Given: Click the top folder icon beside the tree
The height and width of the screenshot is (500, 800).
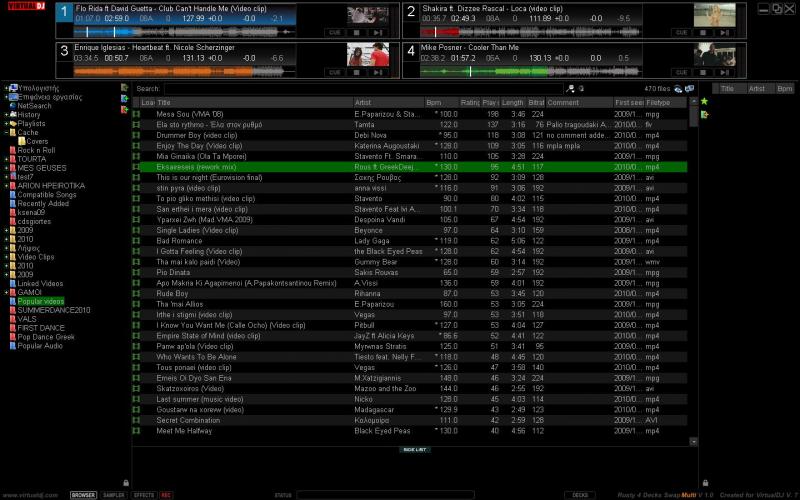Looking at the screenshot, I should (124, 88).
